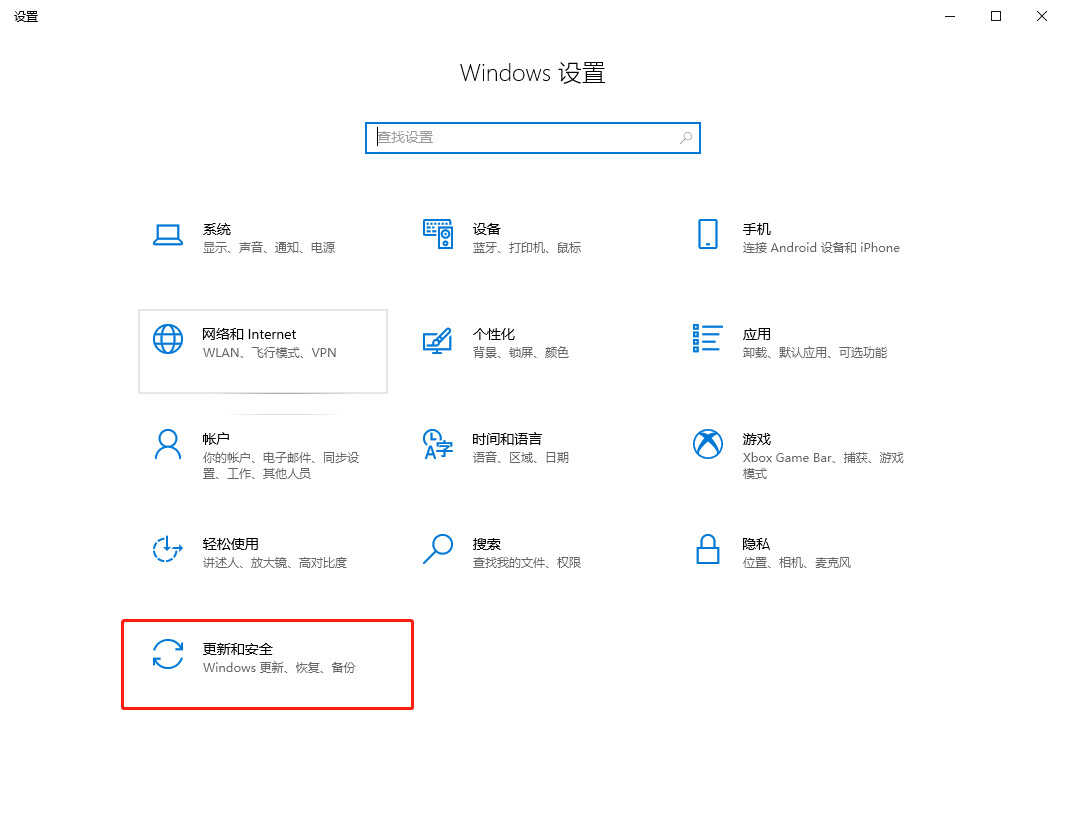Click the 语音、区域、日期 description
This screenshot has width=1065, height=832.
(x=520, y=458)
